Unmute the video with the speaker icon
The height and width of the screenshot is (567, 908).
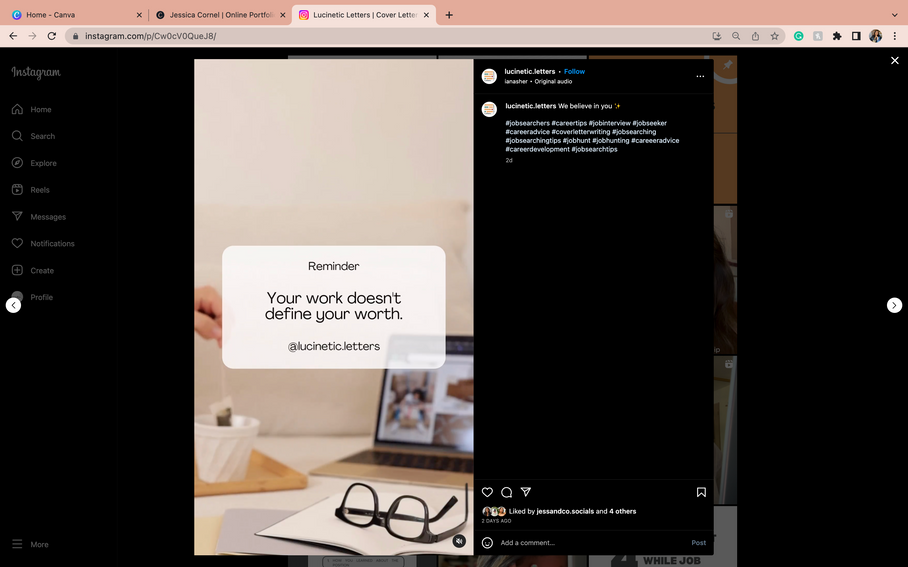click(x=459, y=541)
